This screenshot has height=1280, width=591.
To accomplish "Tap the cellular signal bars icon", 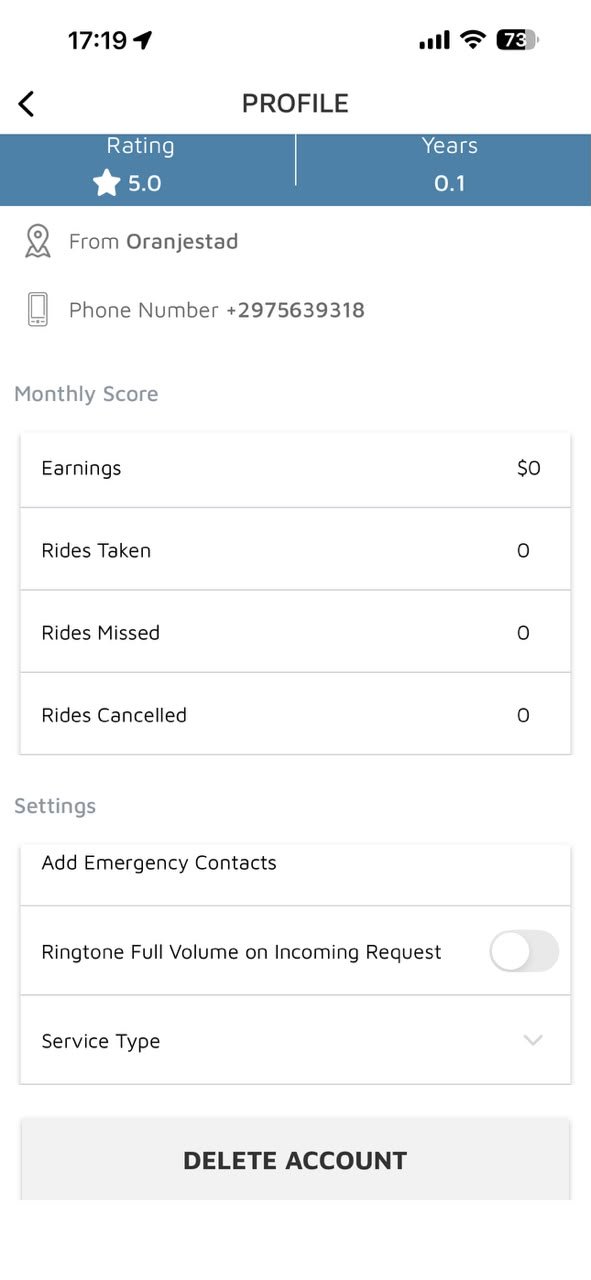I will [434, 41].
